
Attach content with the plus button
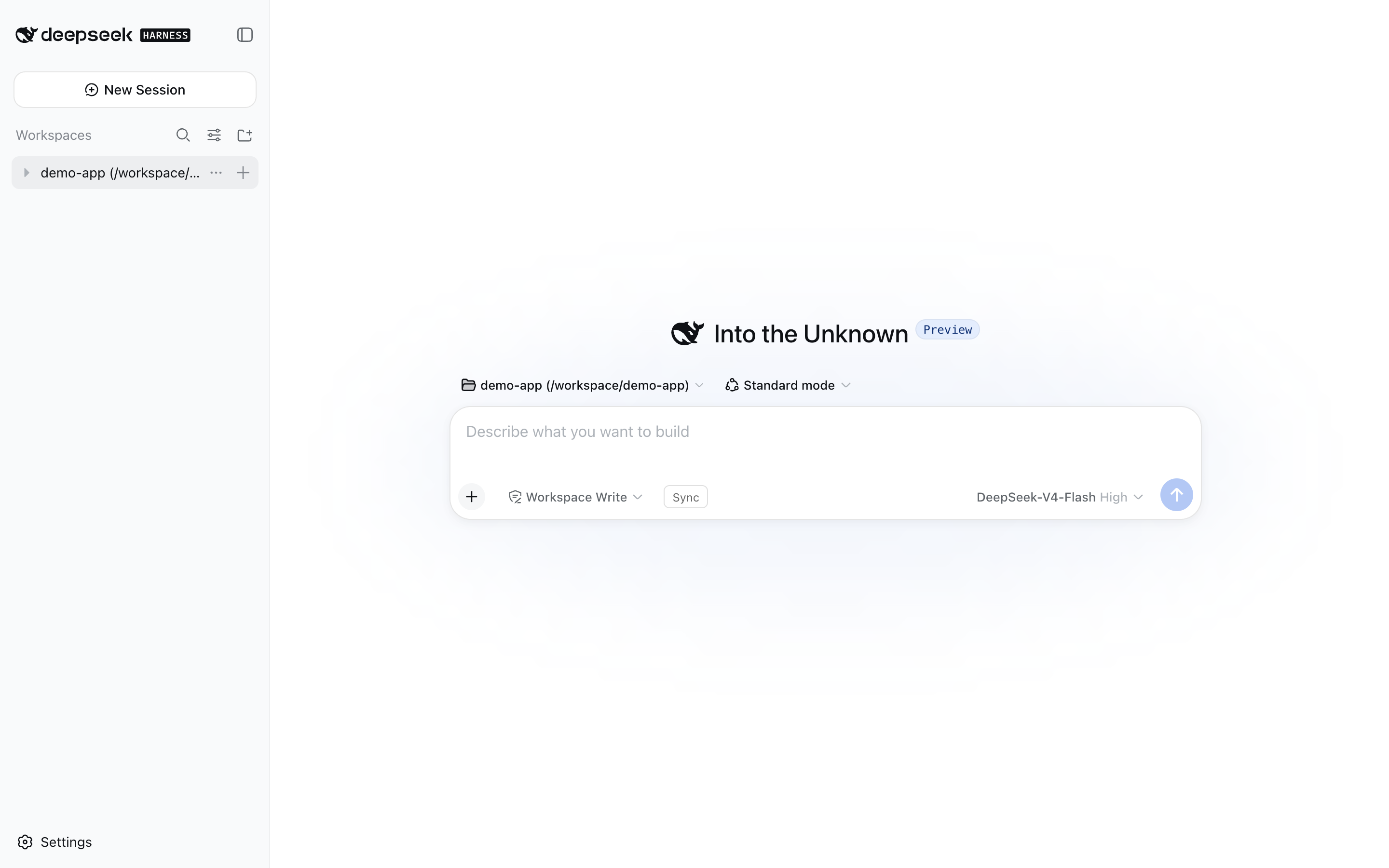tap(472, 497)
